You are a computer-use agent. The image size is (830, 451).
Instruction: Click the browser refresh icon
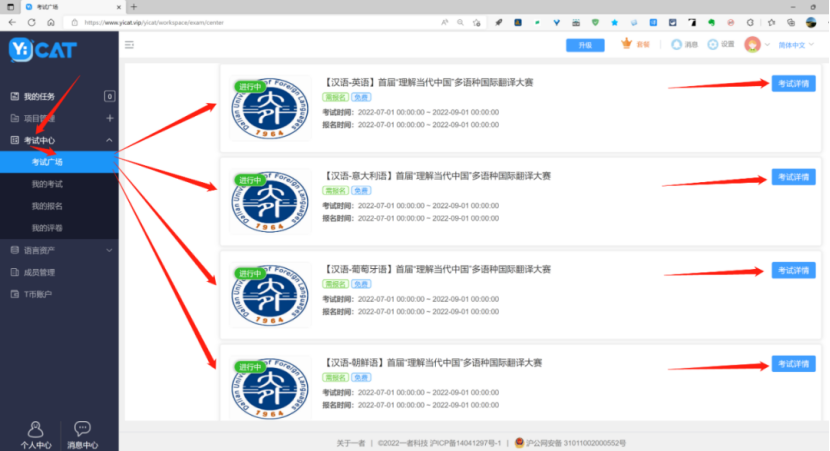[50, 21]
